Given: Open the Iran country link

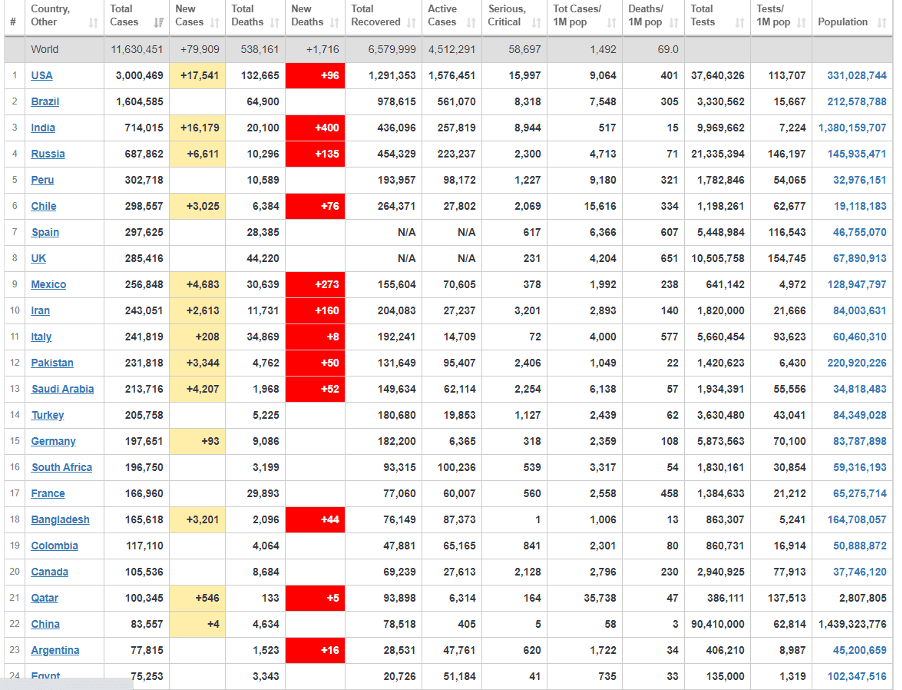Looking at the screenshot, I should click(x=40, y=311).
